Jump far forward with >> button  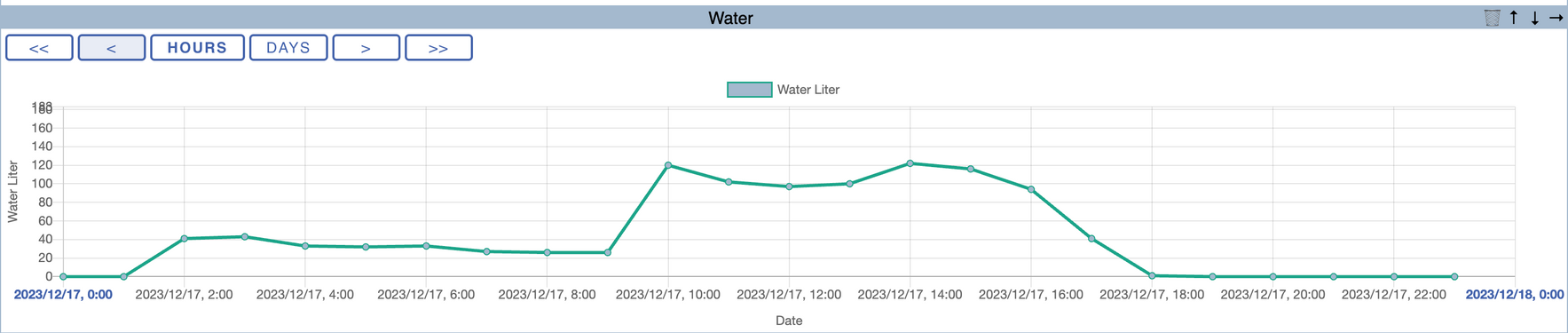click(438, 48)
